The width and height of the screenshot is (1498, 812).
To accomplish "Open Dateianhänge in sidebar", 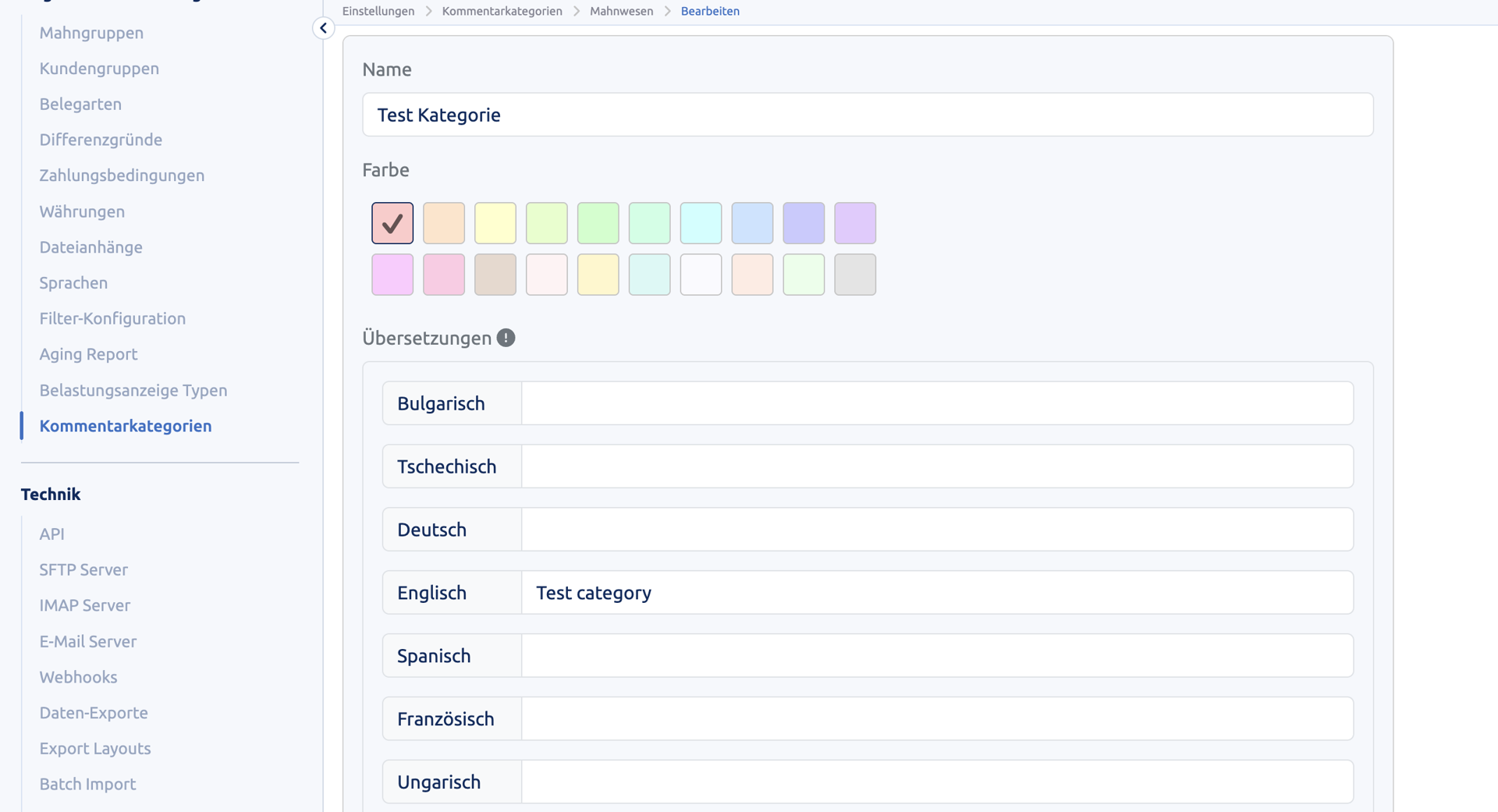I will [91, 247].
